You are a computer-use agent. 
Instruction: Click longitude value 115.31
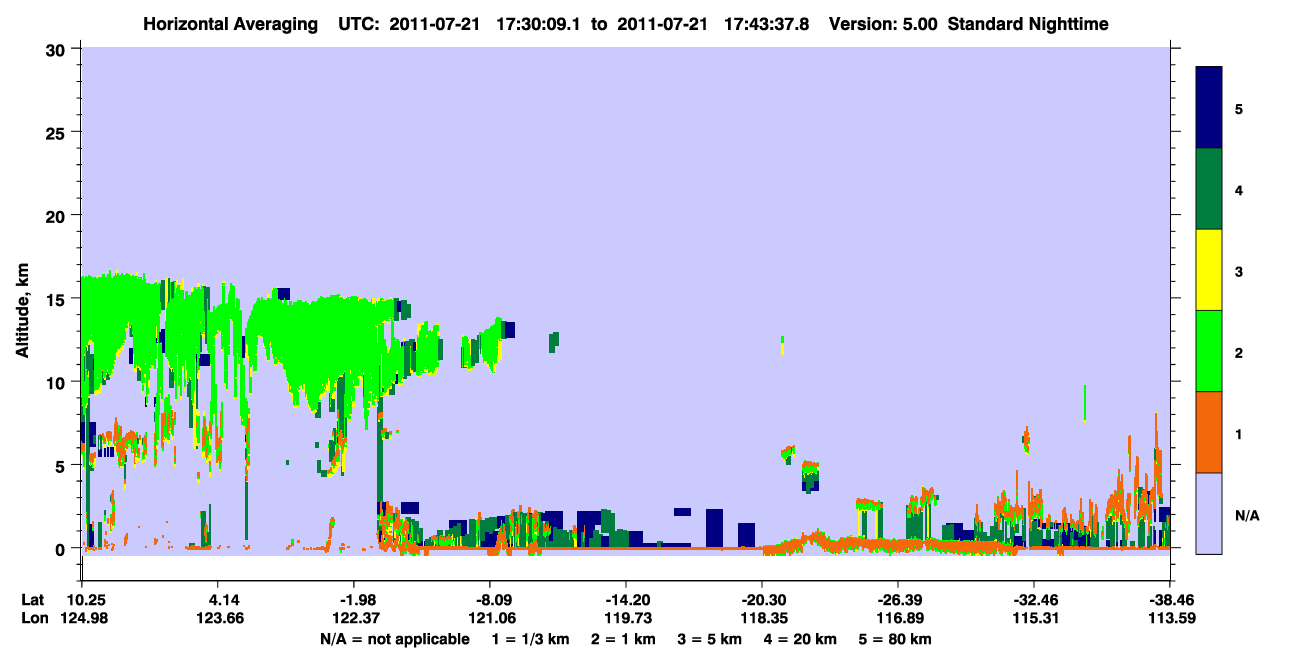[1034, 619]
